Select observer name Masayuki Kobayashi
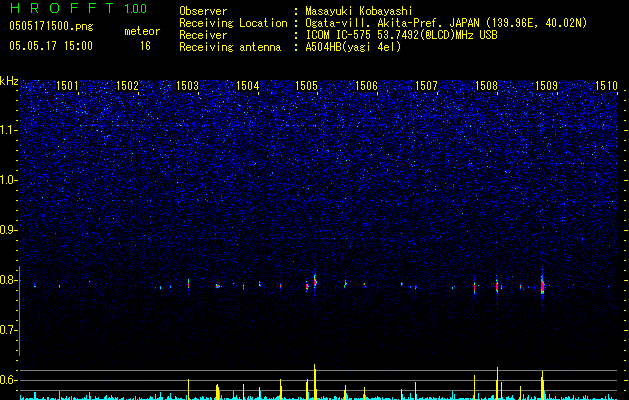The height and width of the screenshot is (400, 629). (x=359, y=11)
